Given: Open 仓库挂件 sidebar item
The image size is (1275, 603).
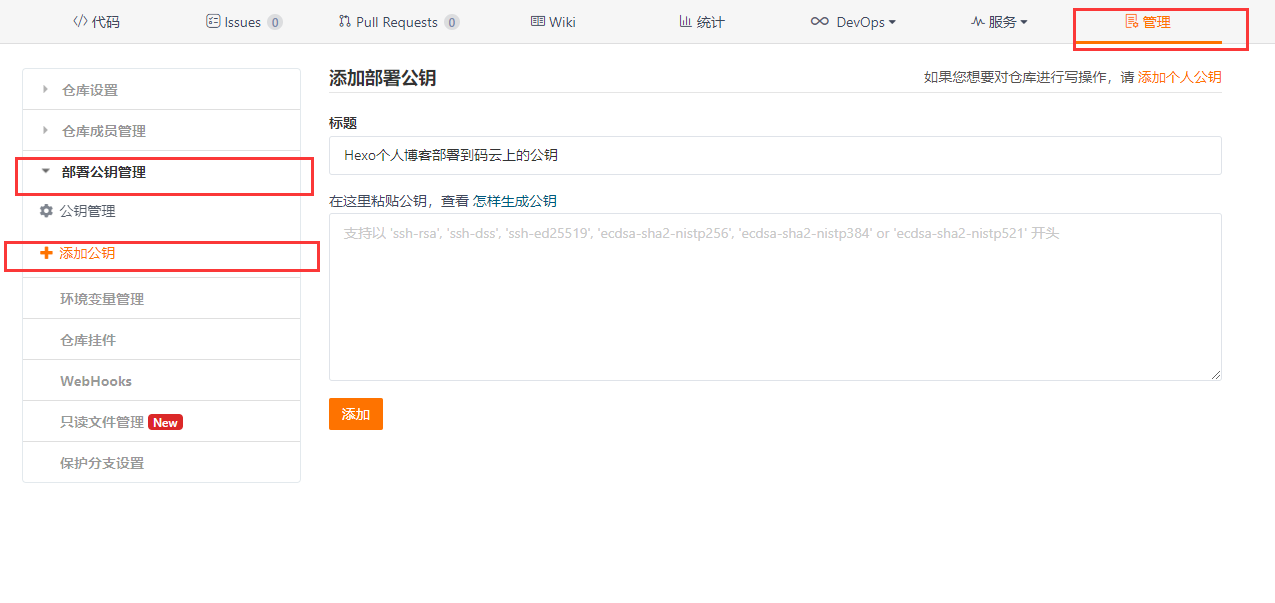Looking at the screenshot, I should click(161, 339).
